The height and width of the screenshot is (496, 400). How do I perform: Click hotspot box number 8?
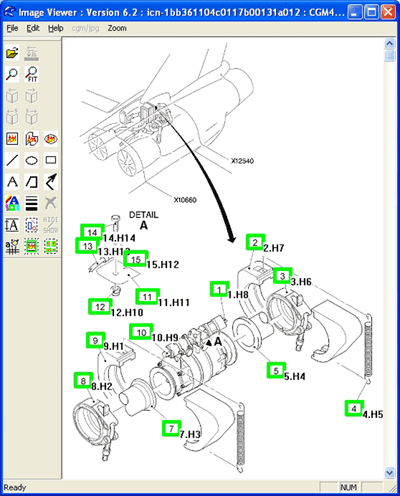83,381
